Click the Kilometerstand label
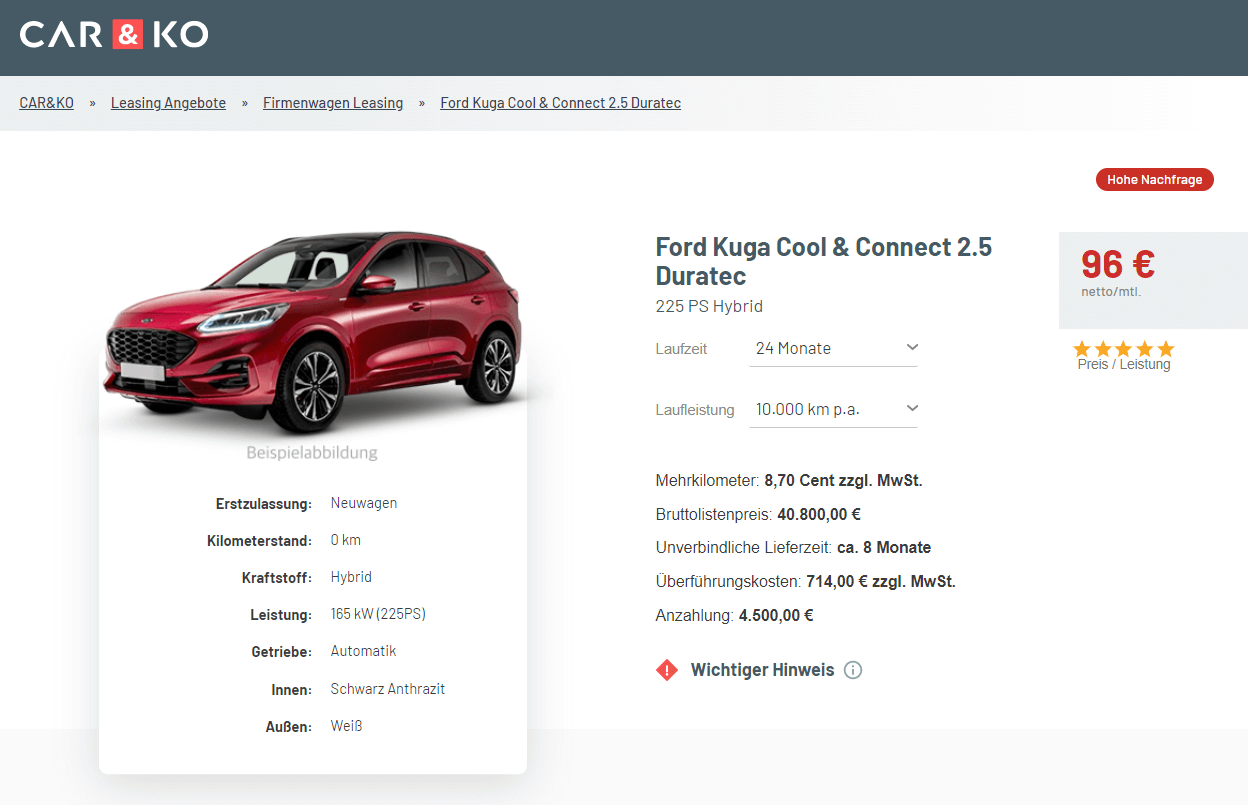This screenshot has height=805, width=1248. point(260,540)
